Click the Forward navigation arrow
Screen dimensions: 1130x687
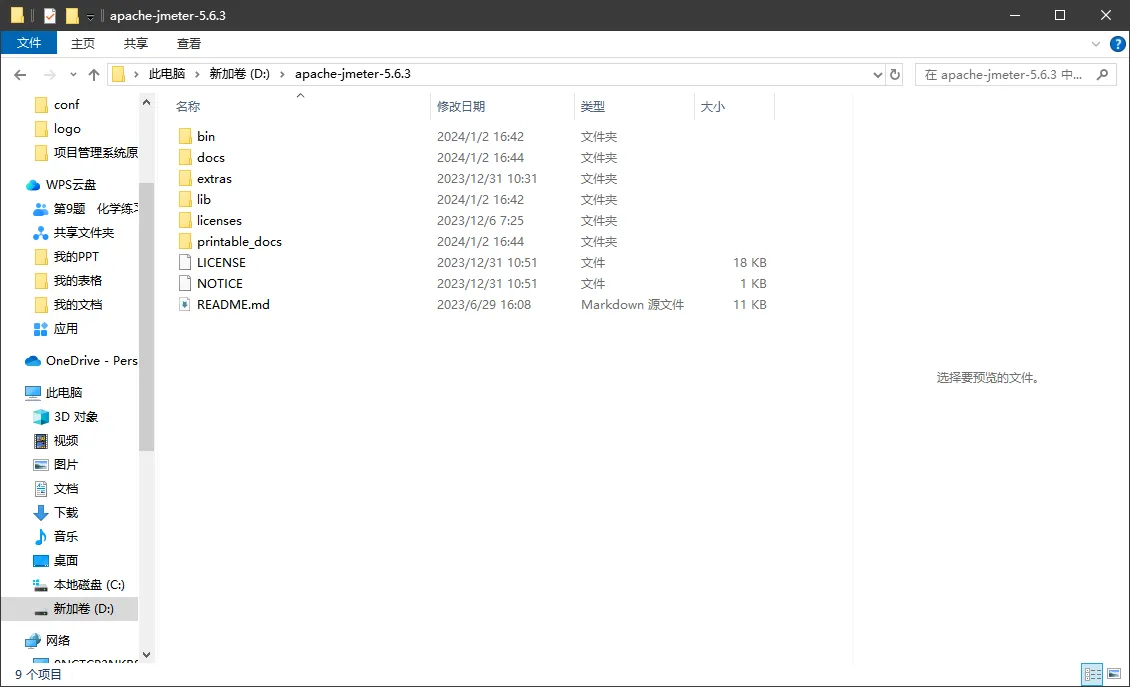coord(50,74)
